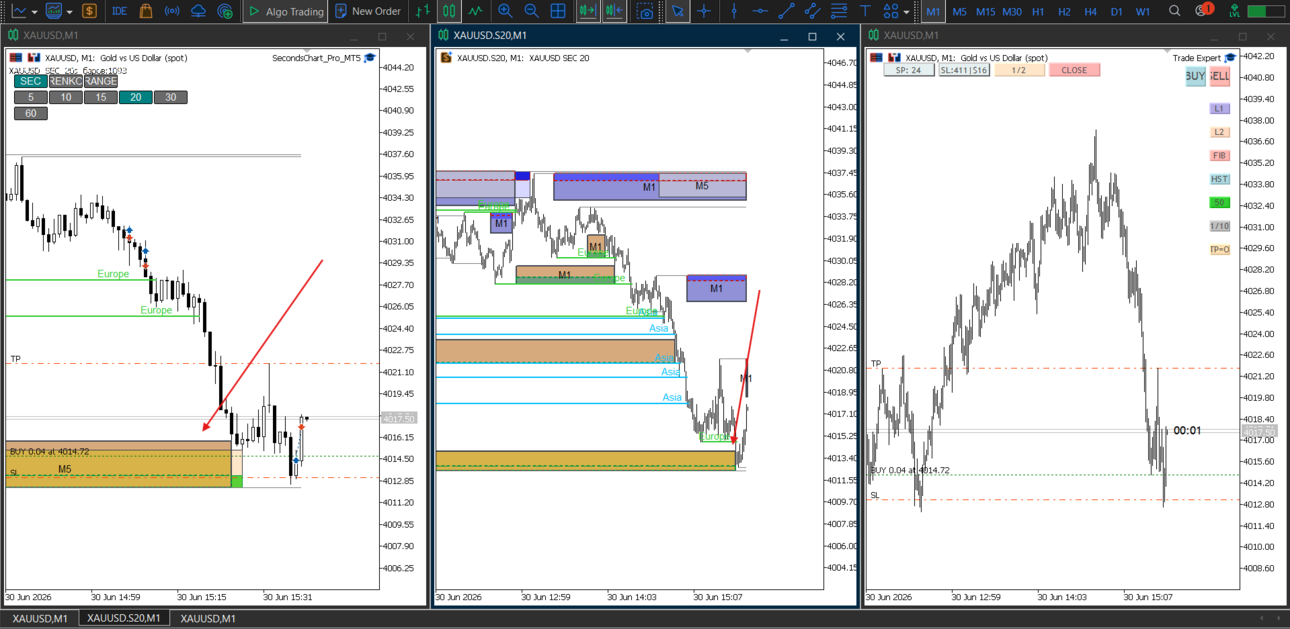Take a chart screenshot with camera icon

tap(646, 11)
